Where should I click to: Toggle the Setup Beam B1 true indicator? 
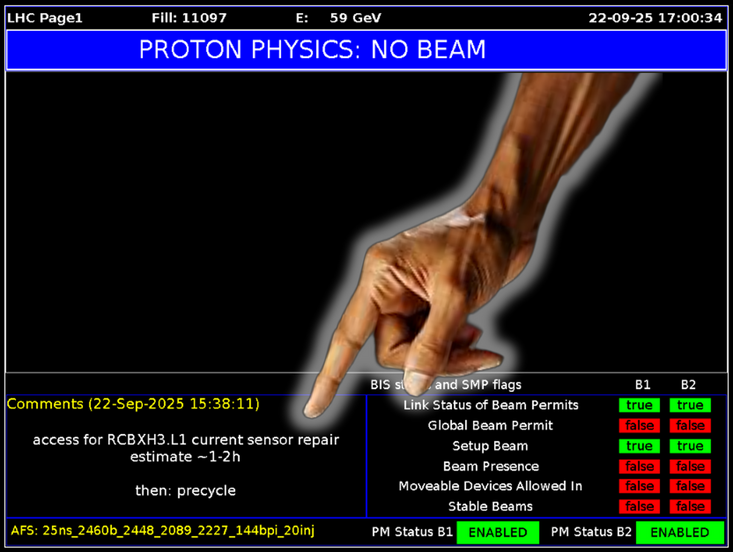pyautogui.click(x=639, y=446)
